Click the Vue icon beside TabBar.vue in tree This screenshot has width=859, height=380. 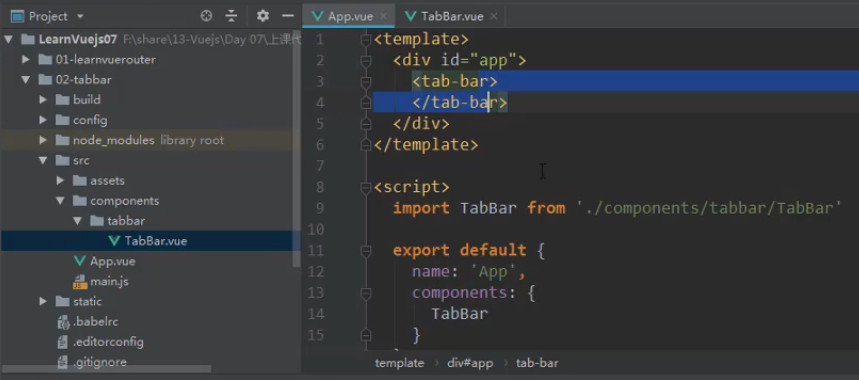[x=114, y=241]
